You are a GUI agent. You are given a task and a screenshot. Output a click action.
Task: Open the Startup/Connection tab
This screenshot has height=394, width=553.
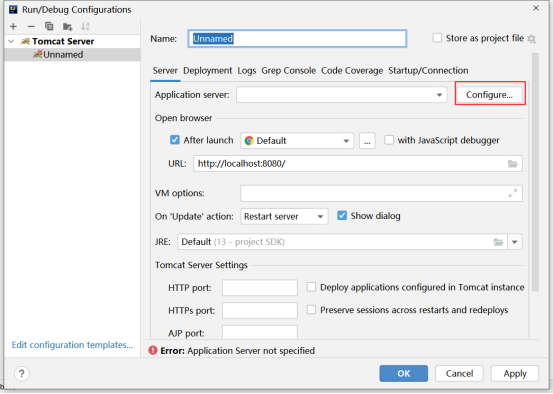tap(428, 71)
